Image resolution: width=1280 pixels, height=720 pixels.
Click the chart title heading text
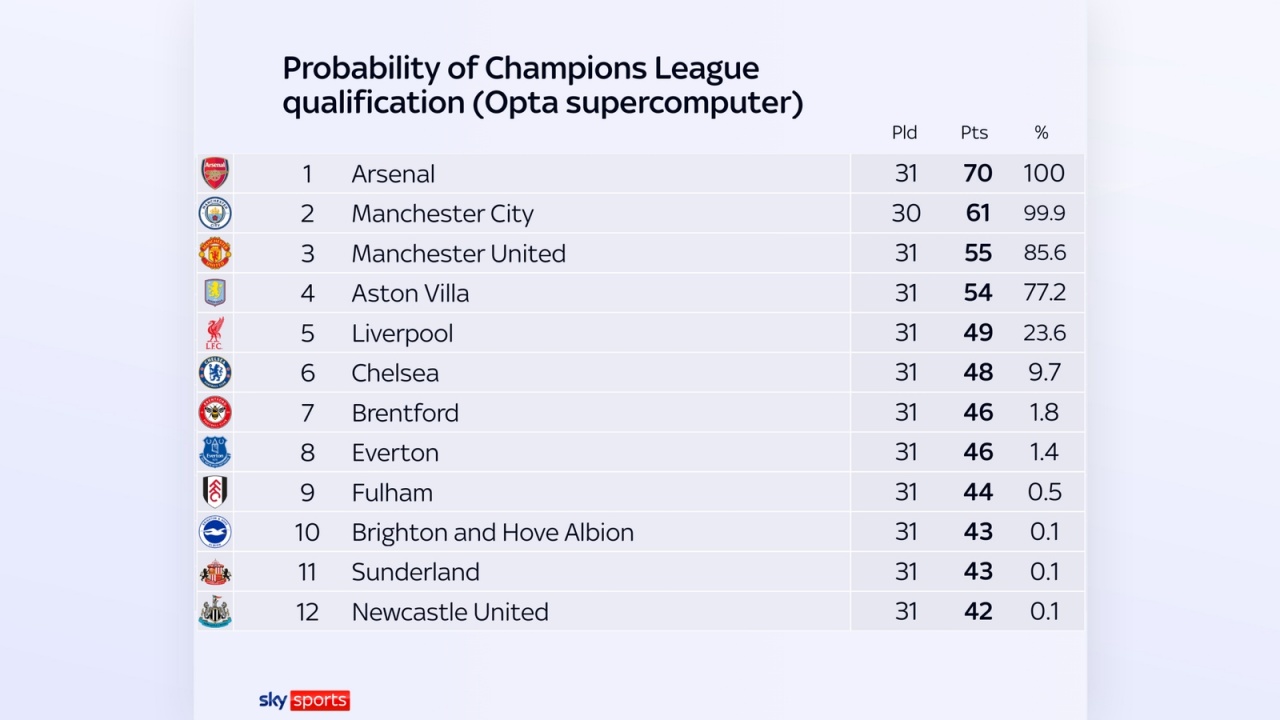(x=542, y=85)
